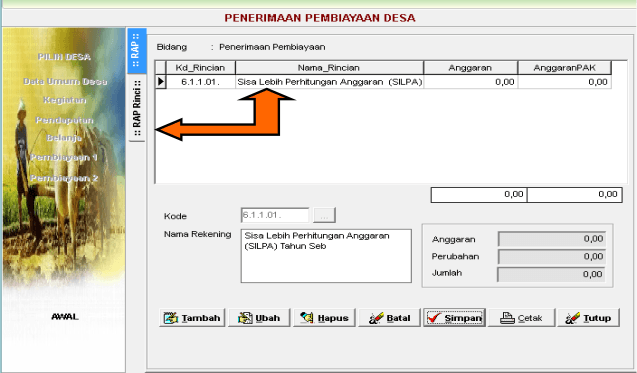Open Kegiatan sidebar menu
The image size is (637, 373).
(x=65, y=100)
